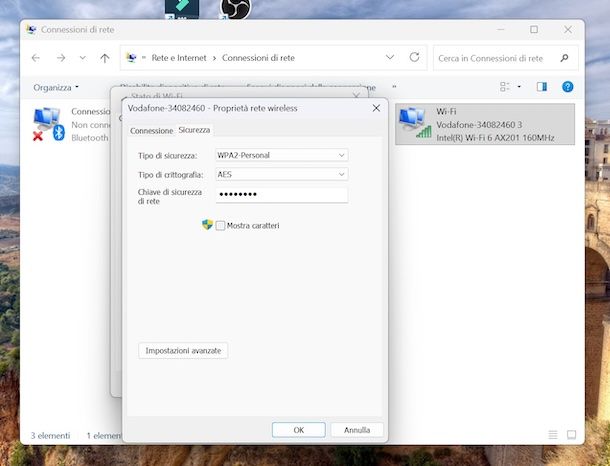Viewport: 610px width, 466px height.
Task: Go up one folder level
Action: coord(104,58)
